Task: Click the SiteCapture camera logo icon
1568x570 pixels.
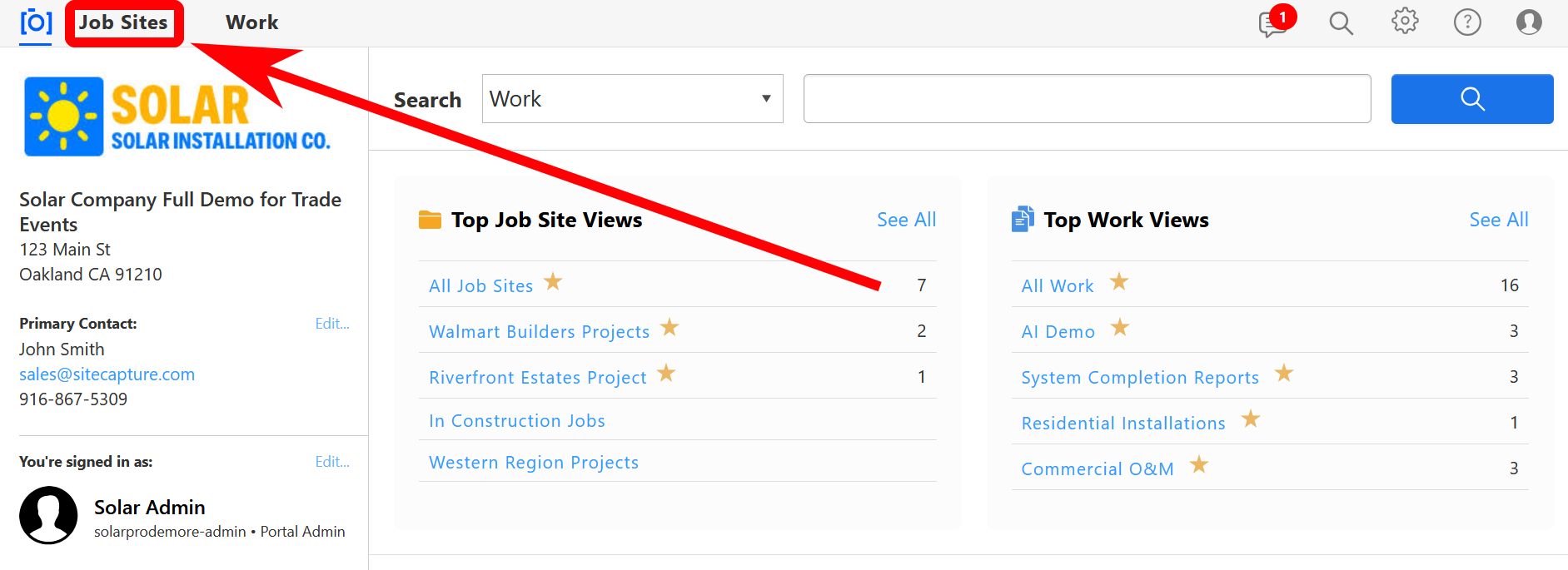Action: (36, 22)
